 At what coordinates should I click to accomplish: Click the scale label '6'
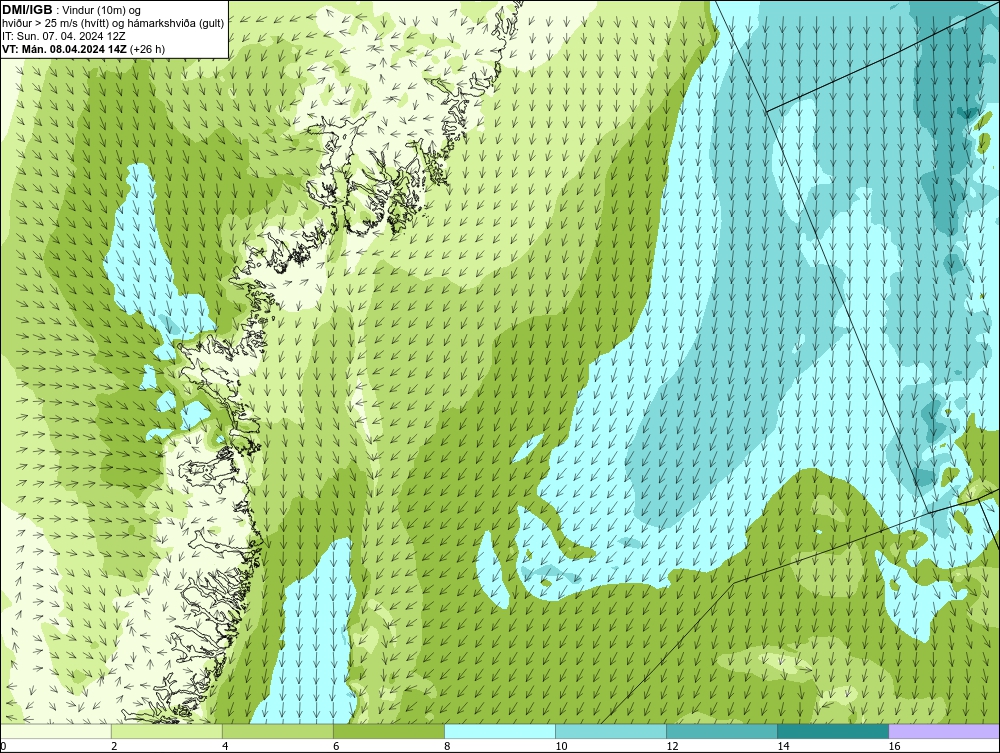tap(336, 746)
